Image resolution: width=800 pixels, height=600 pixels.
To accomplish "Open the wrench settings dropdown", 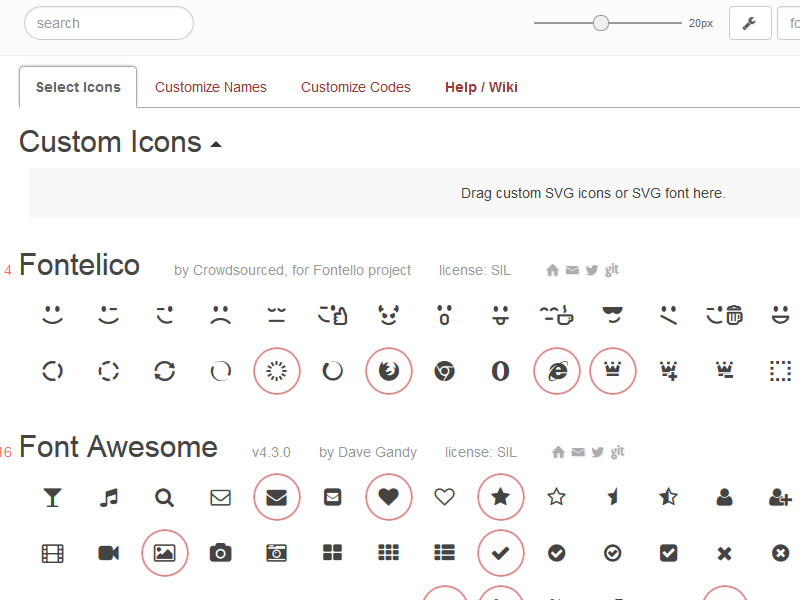I will click(750, 23).
